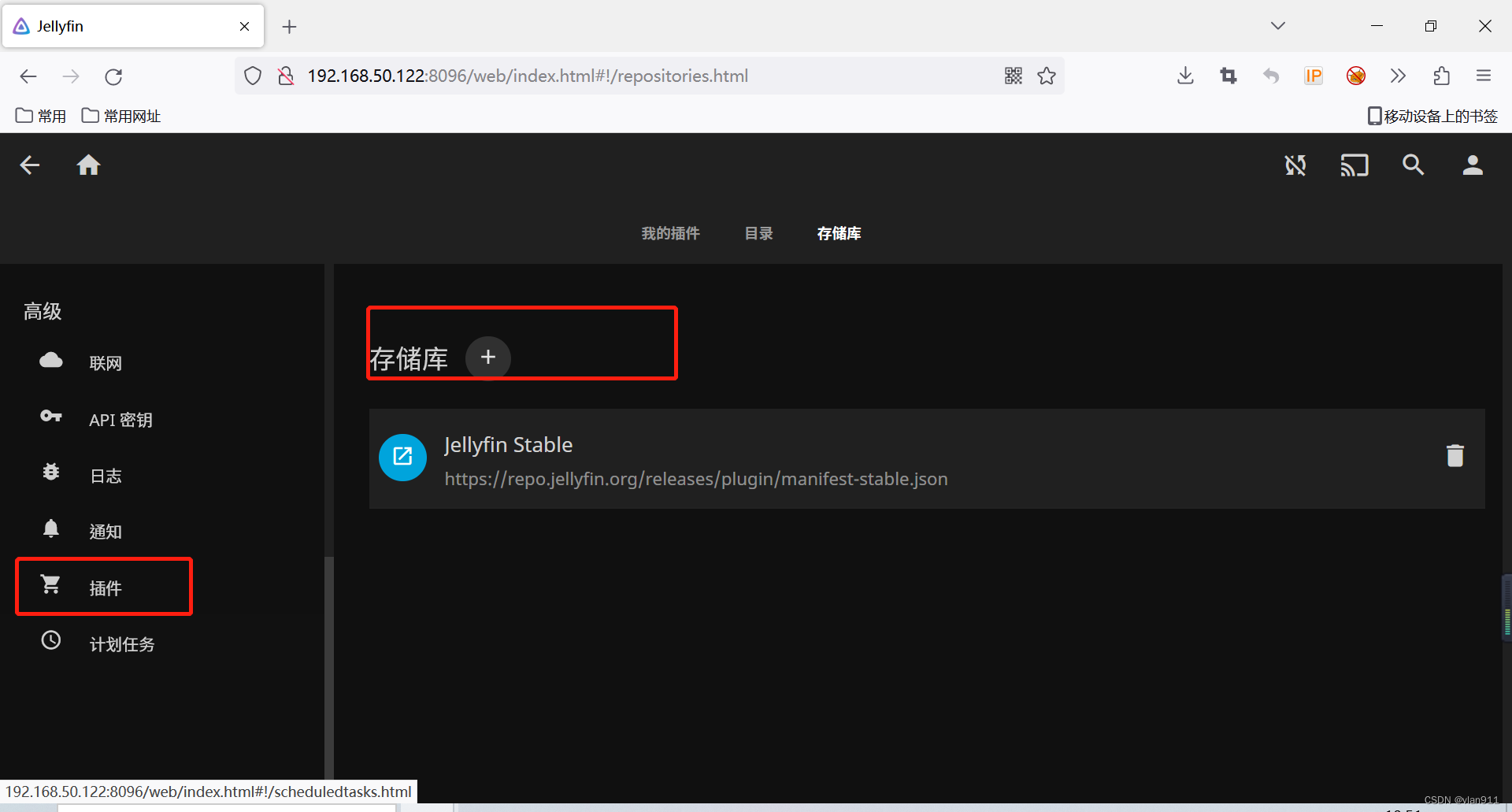Switch to 目录 tab
The width and height of the screenshot is (1512, 812).
pyautogui.click(x=758, y=233)
